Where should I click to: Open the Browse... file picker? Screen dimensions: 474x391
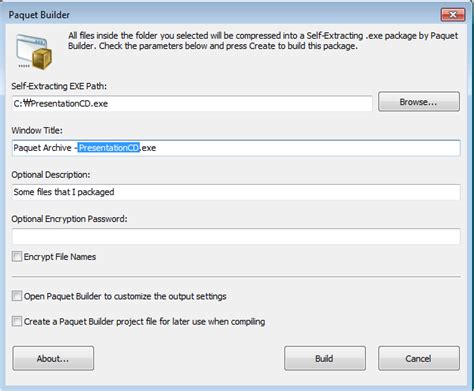click(419, 102)
